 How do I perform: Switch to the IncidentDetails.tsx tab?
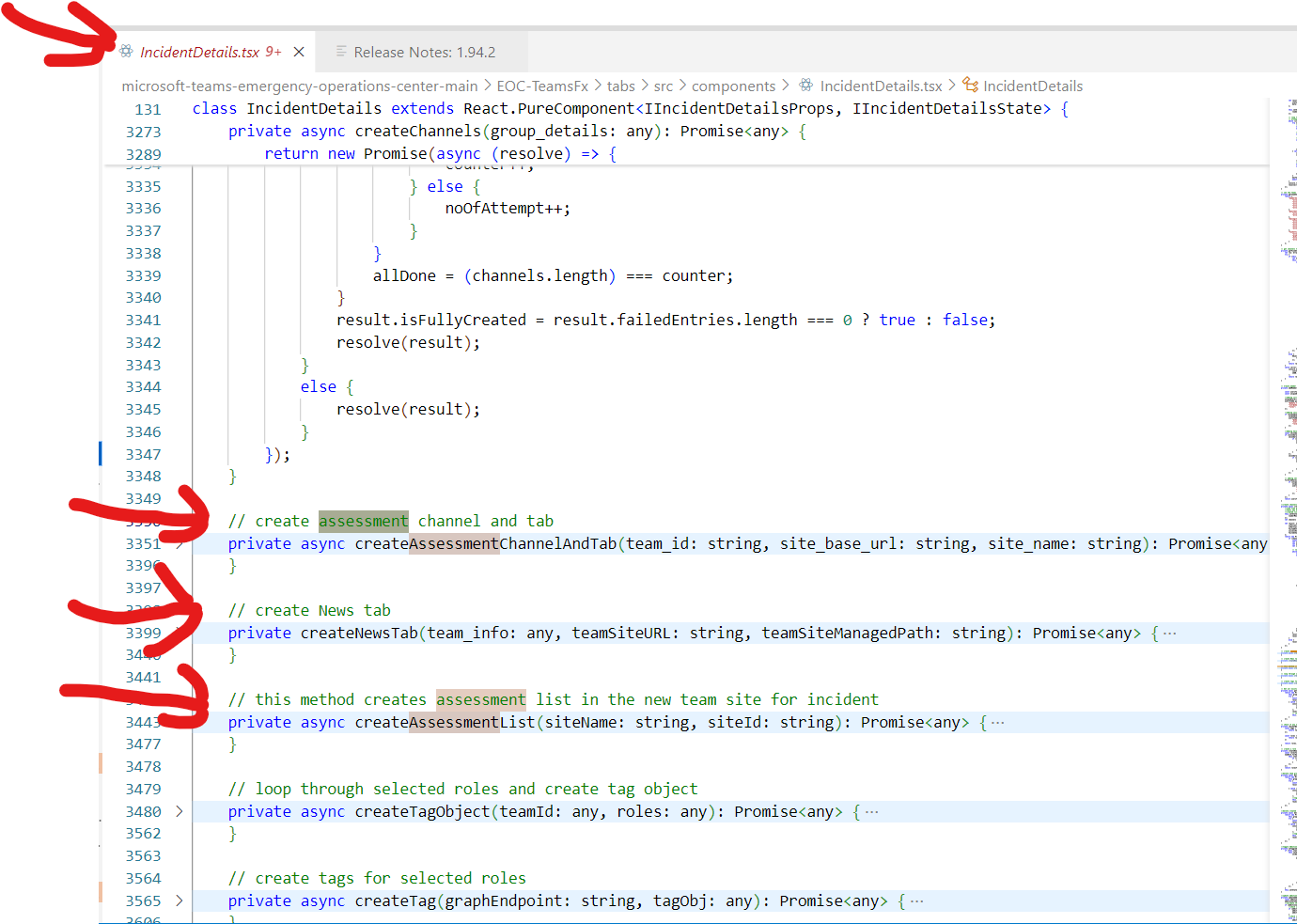[x=209, y=52]
